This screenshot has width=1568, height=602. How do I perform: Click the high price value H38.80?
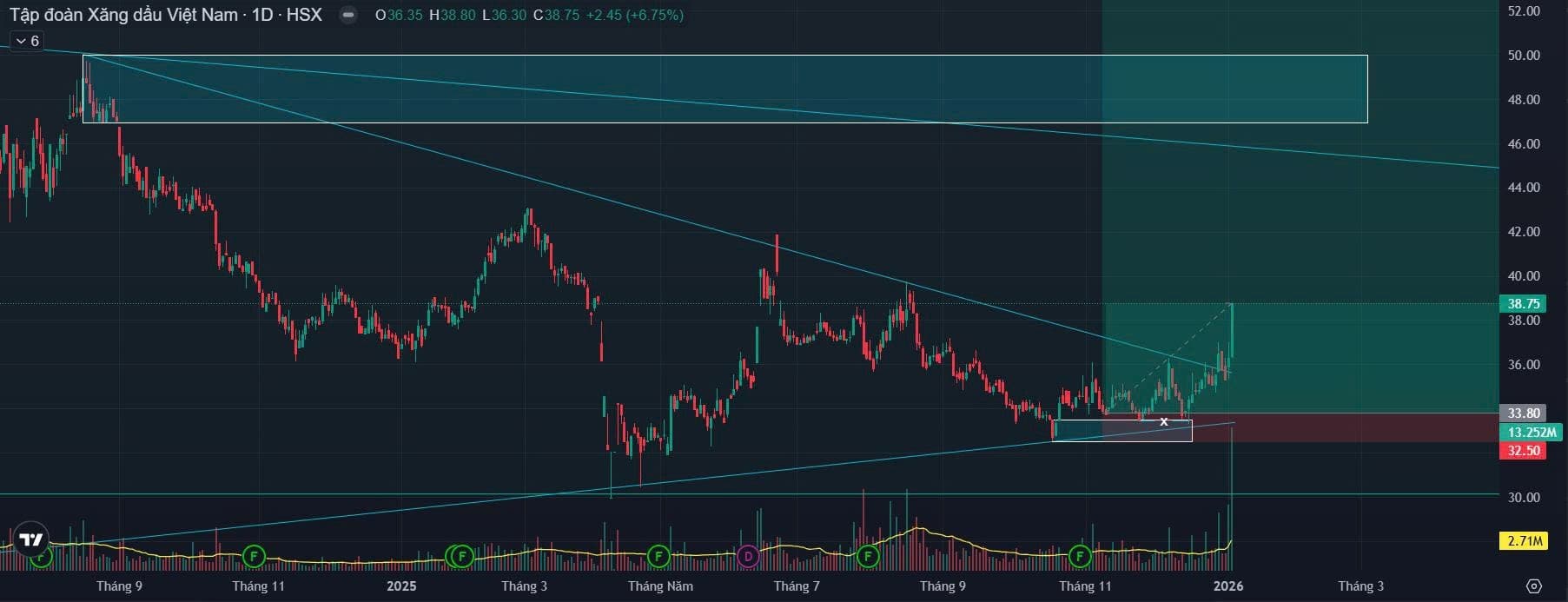(452, 15)
